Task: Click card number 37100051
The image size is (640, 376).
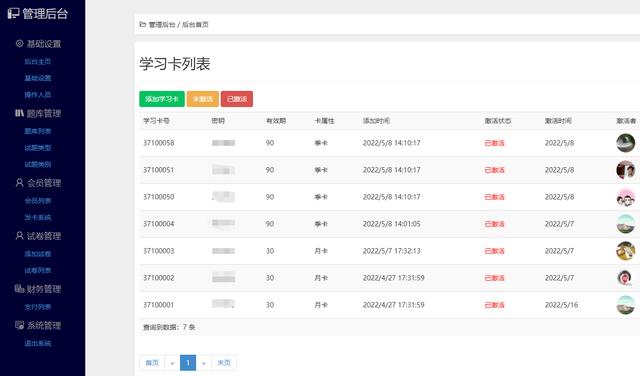Action: click(x=158, y=170)
